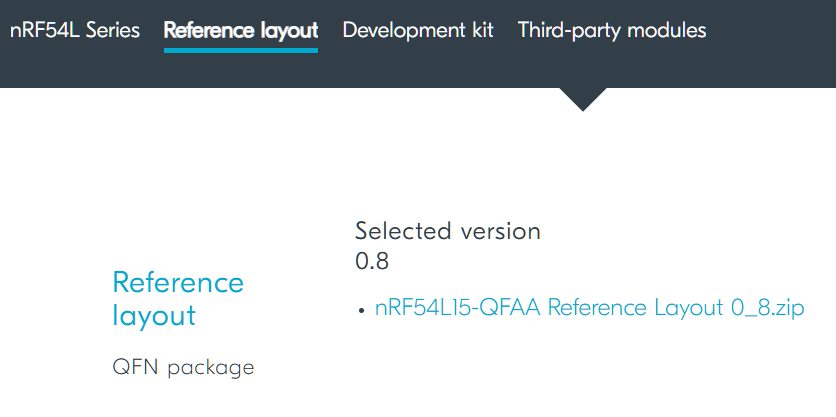Click the Selected version label

(448, 231)
